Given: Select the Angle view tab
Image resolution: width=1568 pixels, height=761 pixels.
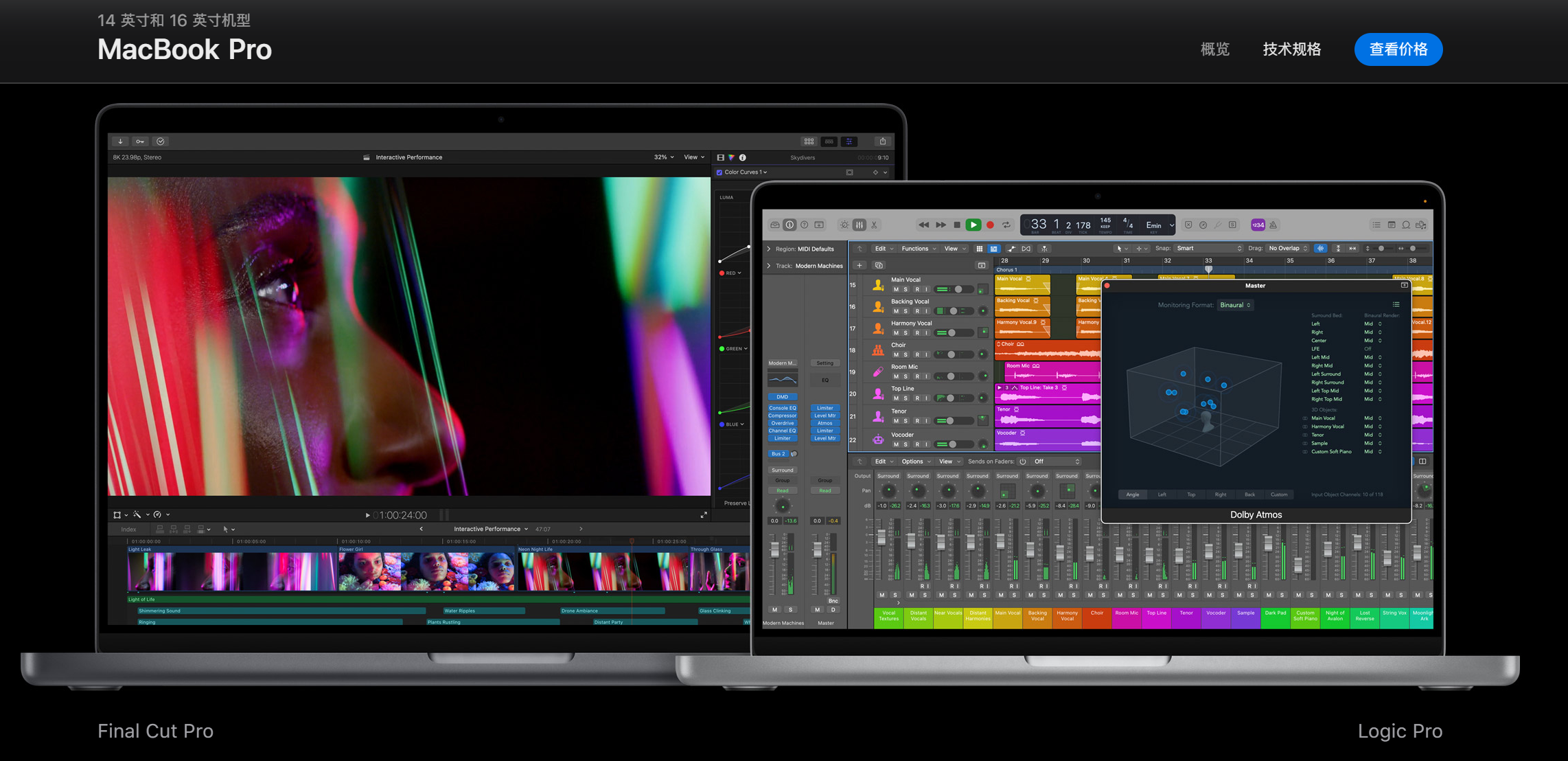Looking at the screenshot, I should [1133, 495].
